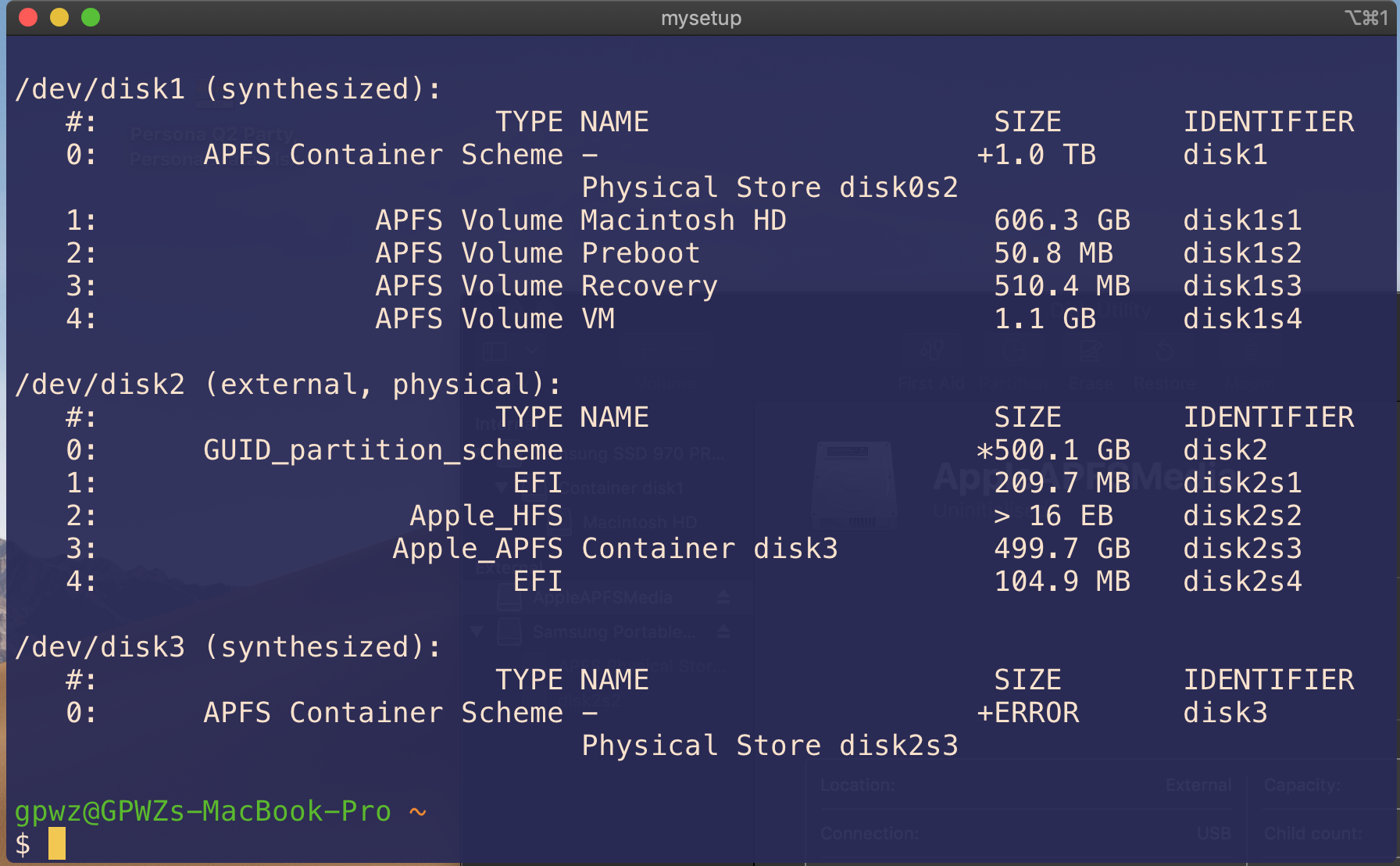
Task: Click the 'Preboot' volume name
Action: point(641,253)
